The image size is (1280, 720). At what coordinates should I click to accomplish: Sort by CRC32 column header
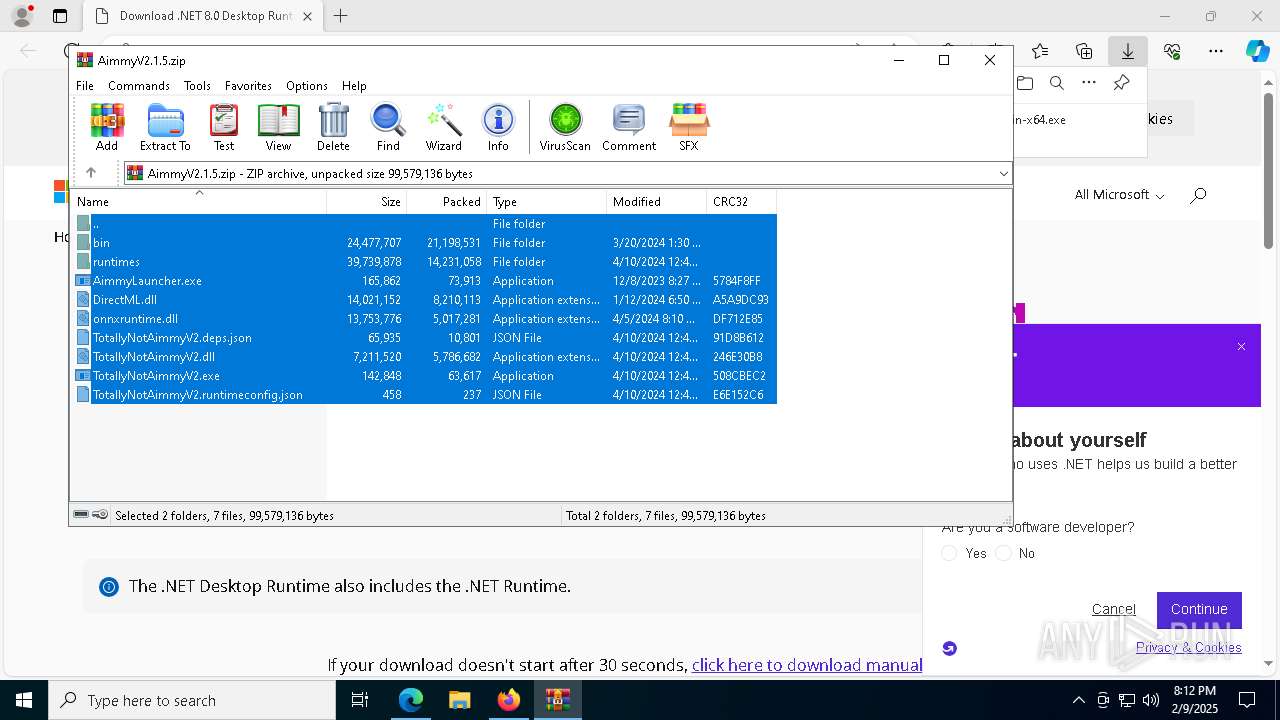(741, 201)
